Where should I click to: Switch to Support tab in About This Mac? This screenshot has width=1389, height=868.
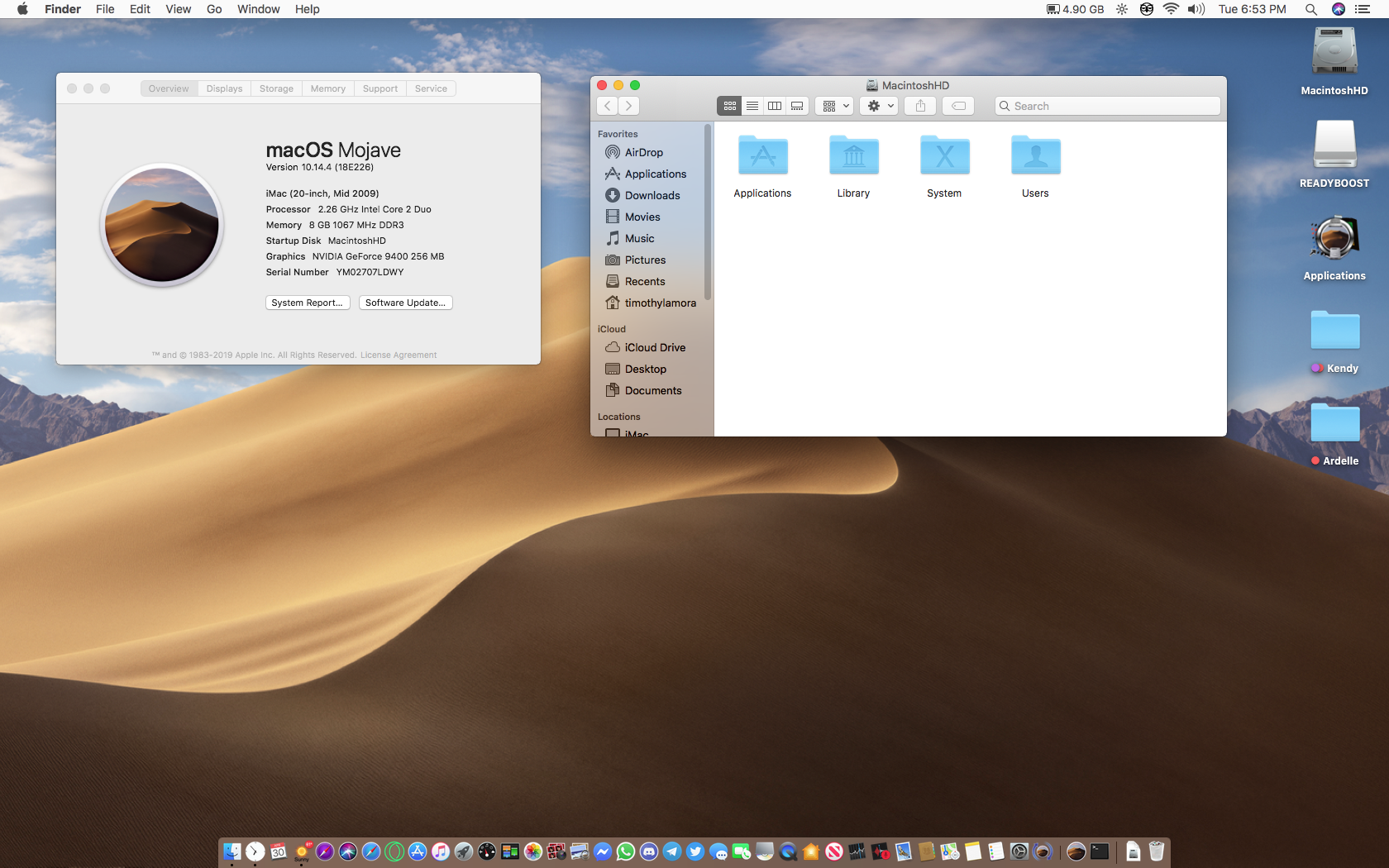pyautogui.click(x=380, y=88)
